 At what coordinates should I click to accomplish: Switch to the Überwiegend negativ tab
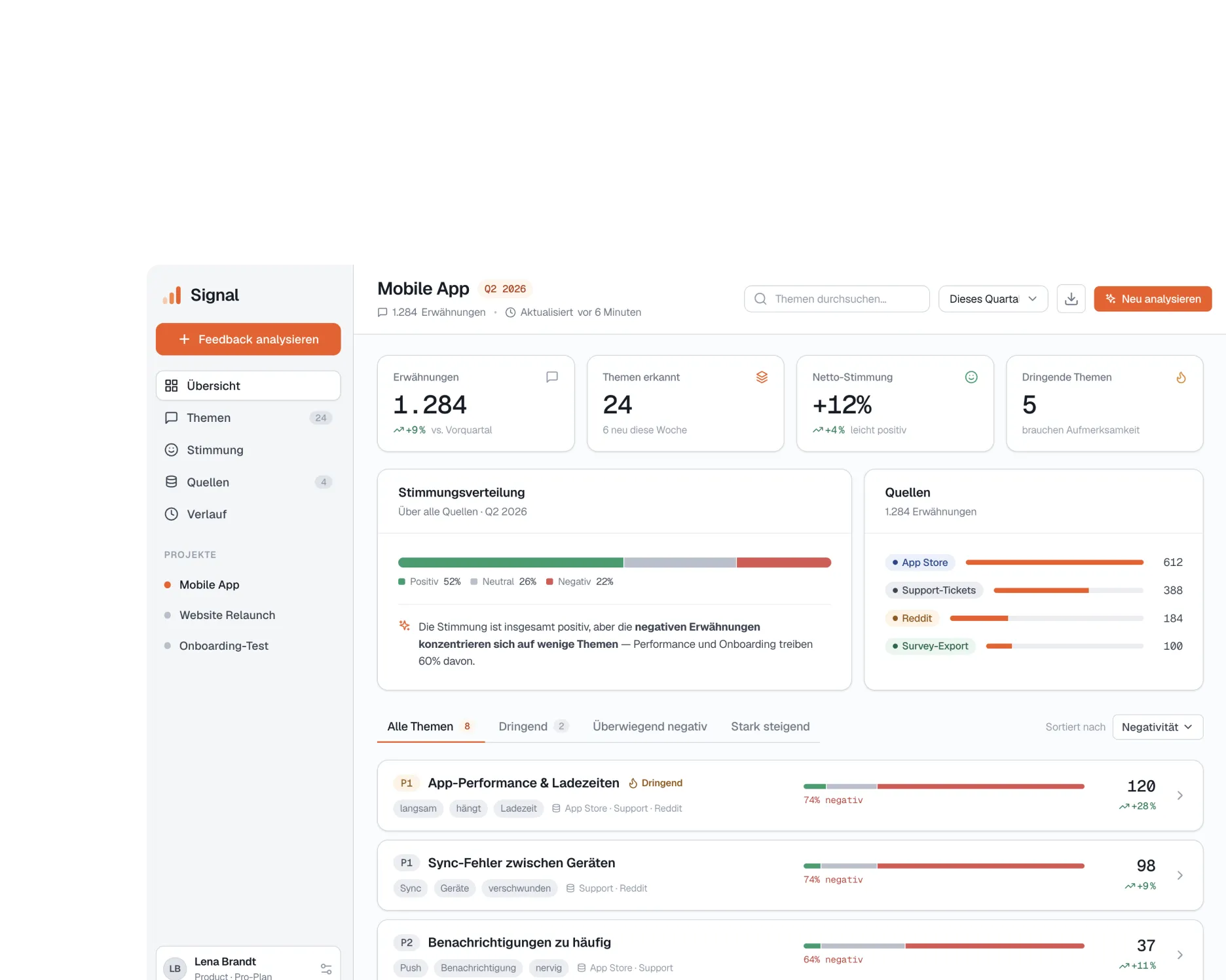click(650, 726)
